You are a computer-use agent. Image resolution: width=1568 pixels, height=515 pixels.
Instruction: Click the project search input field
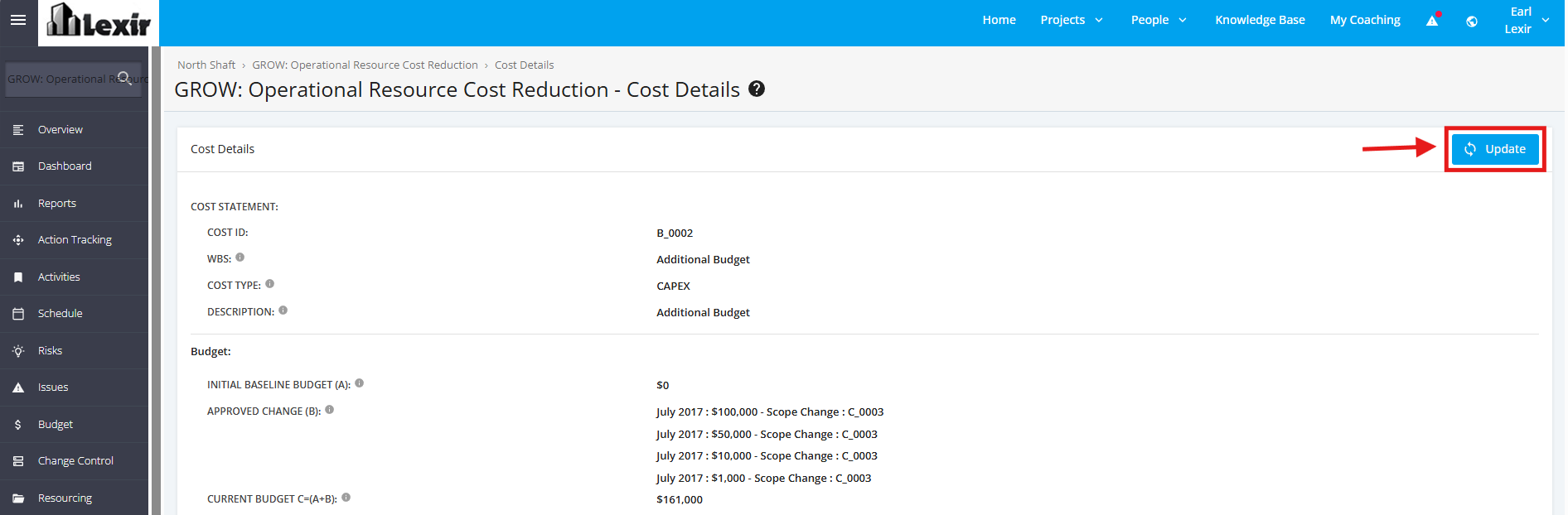click(73, 79)
